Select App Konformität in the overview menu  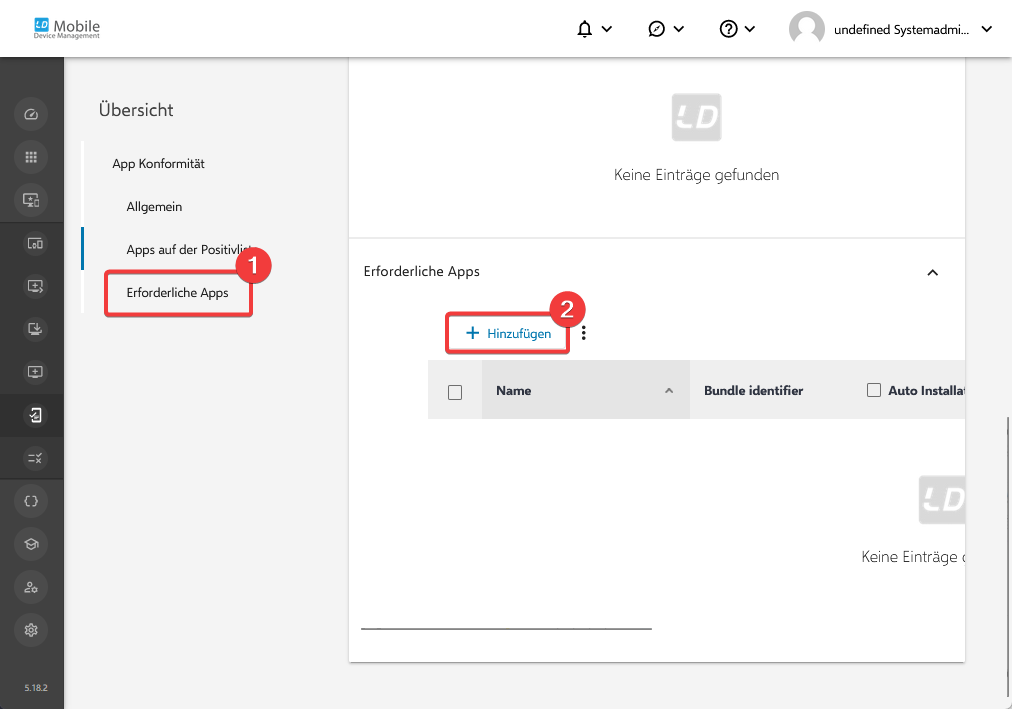[158, 164]
